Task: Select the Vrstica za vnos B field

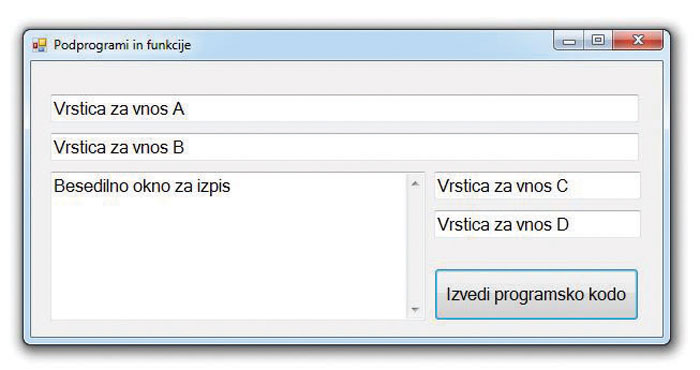Action: (344, 147)
